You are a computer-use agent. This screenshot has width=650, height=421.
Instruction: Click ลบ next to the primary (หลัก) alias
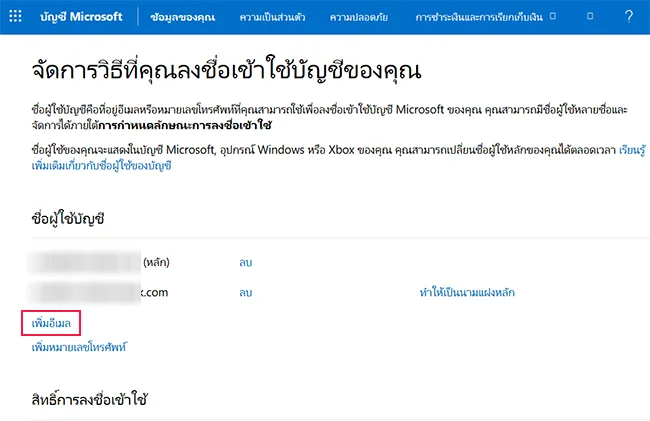point(245,262)
